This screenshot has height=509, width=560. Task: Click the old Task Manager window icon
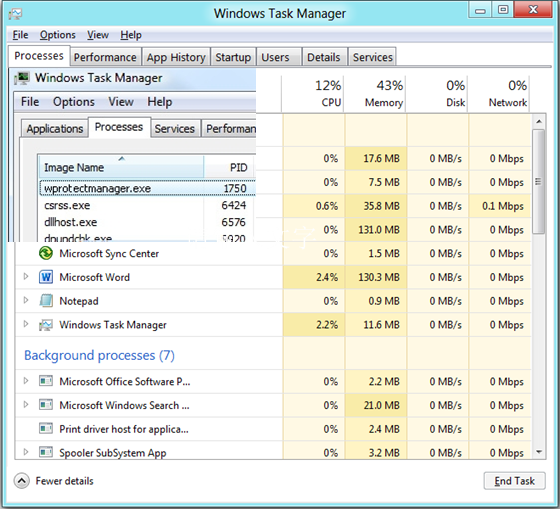point(22,78)
